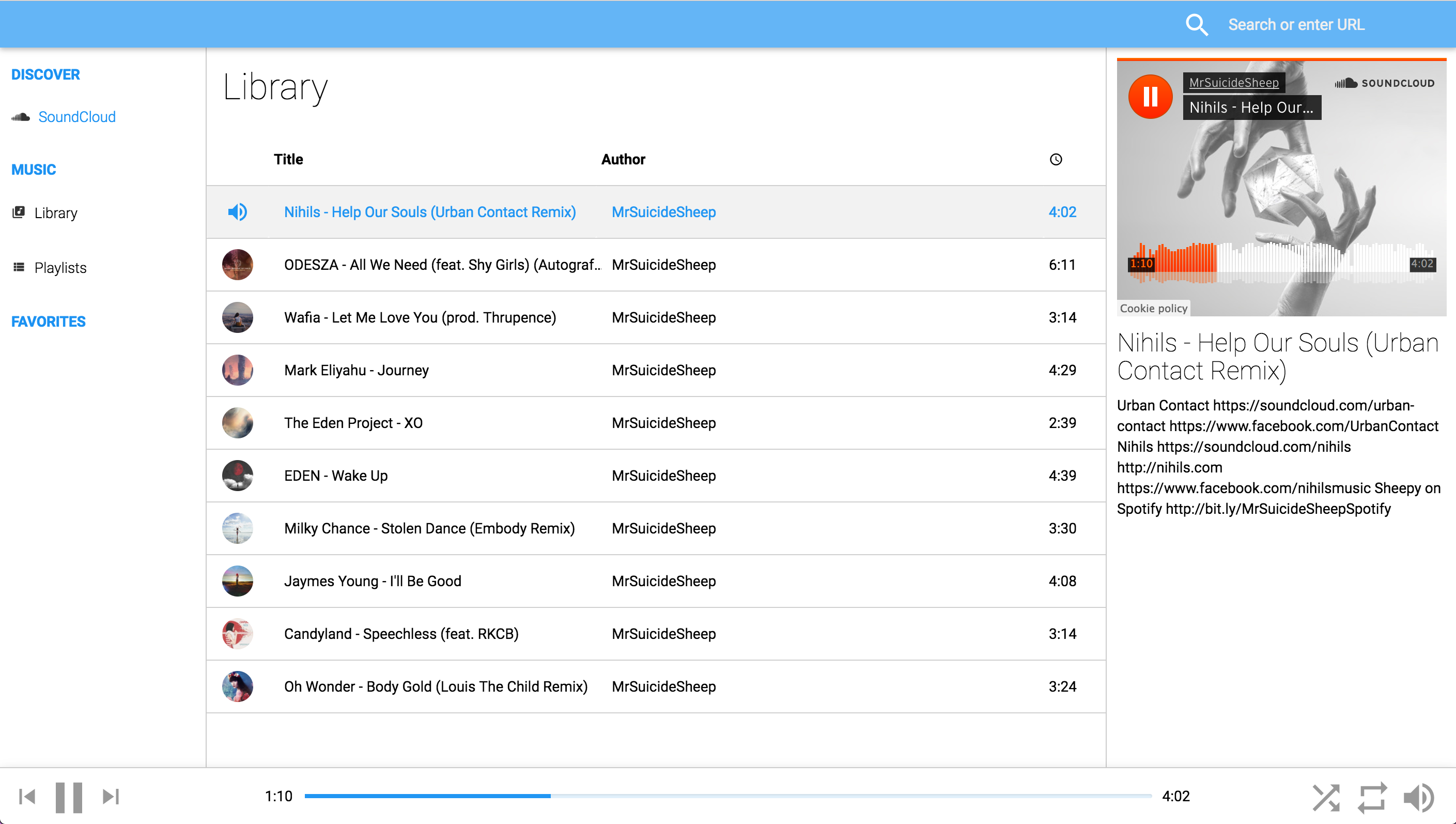Click the SoundCloud cloud icon in sidebar
The image size is (1456, 824).
pyautogui.click(x=21, y=117)
